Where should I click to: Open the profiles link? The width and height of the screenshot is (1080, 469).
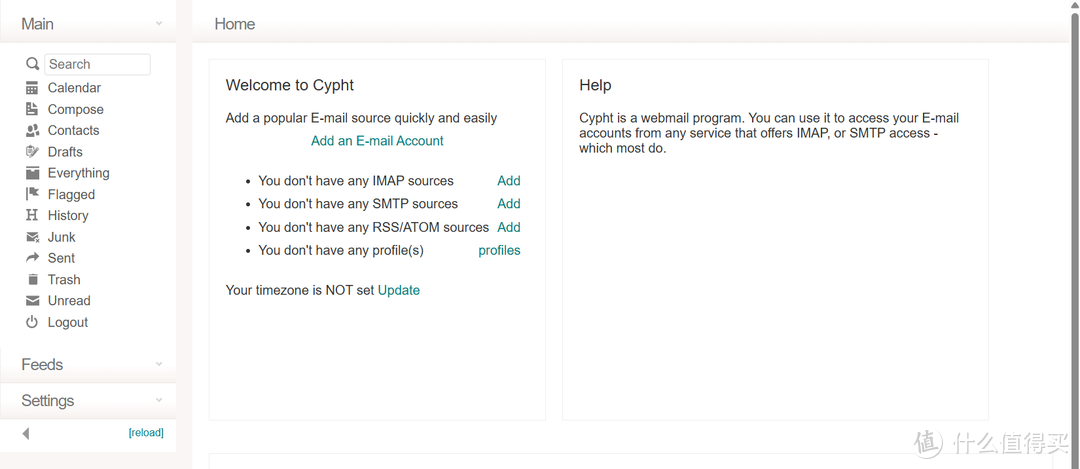[499, 251]
